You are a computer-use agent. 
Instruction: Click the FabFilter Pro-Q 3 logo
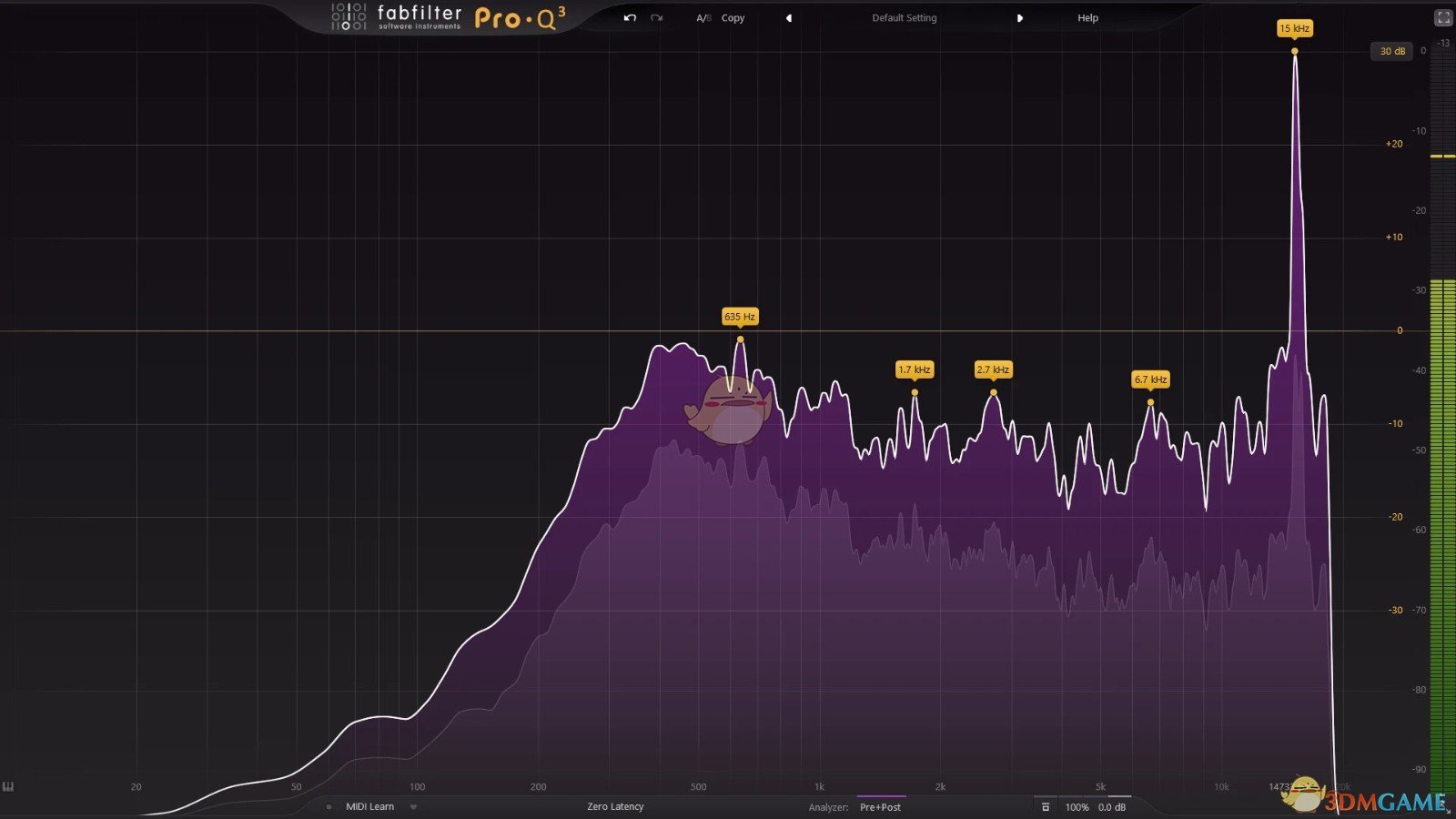point(448,17)
